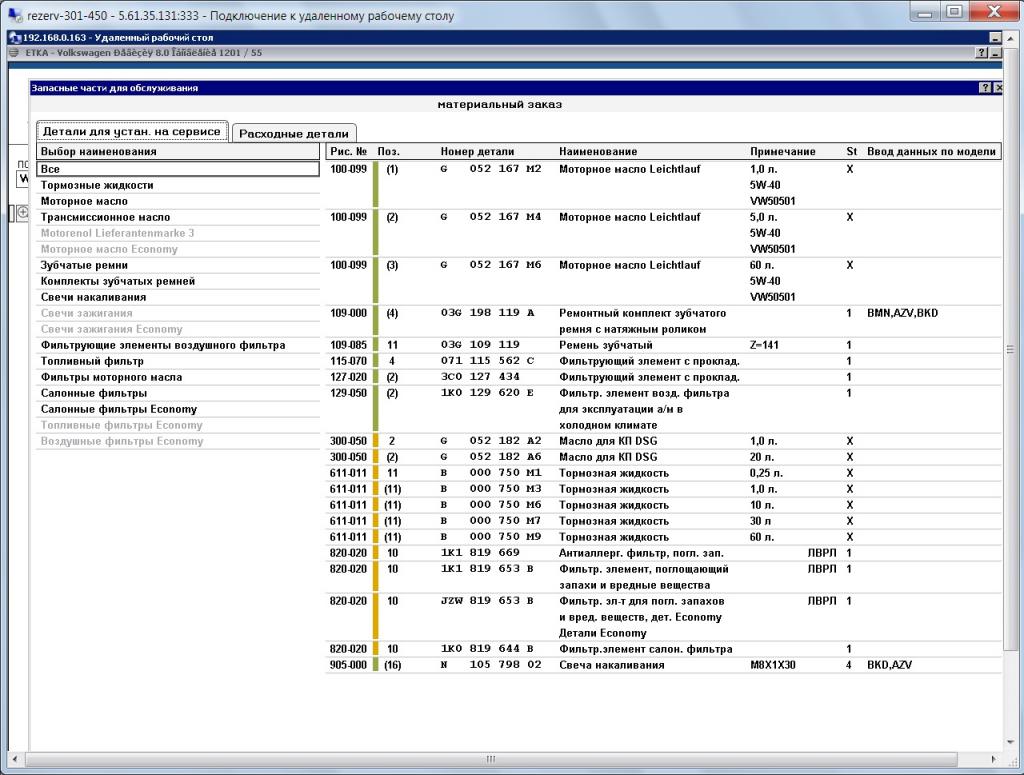
Task: Switch to 'Детали для устан. на сервисе' tab
Action: coord(132,131)
